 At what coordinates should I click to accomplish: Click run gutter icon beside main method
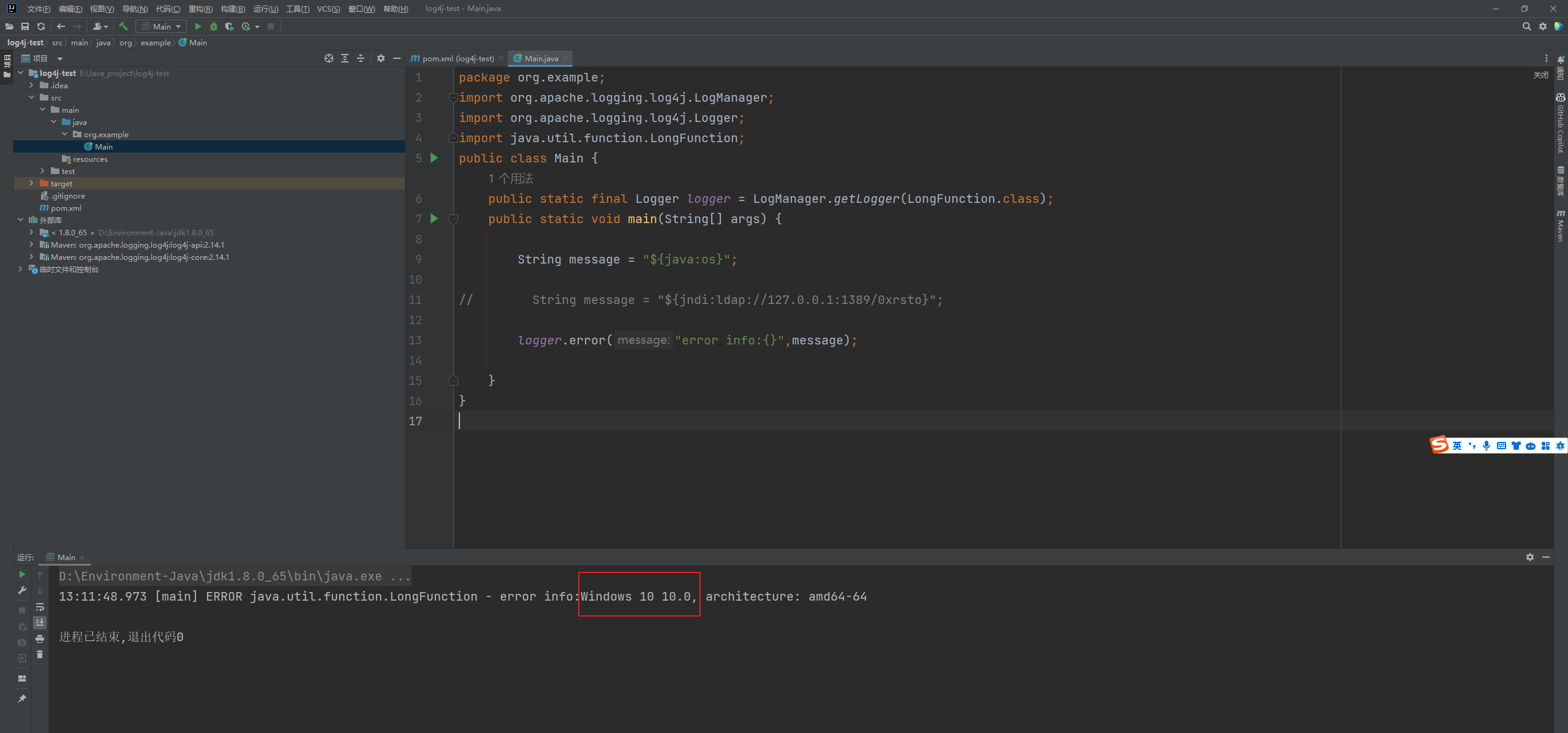point(434,219)
